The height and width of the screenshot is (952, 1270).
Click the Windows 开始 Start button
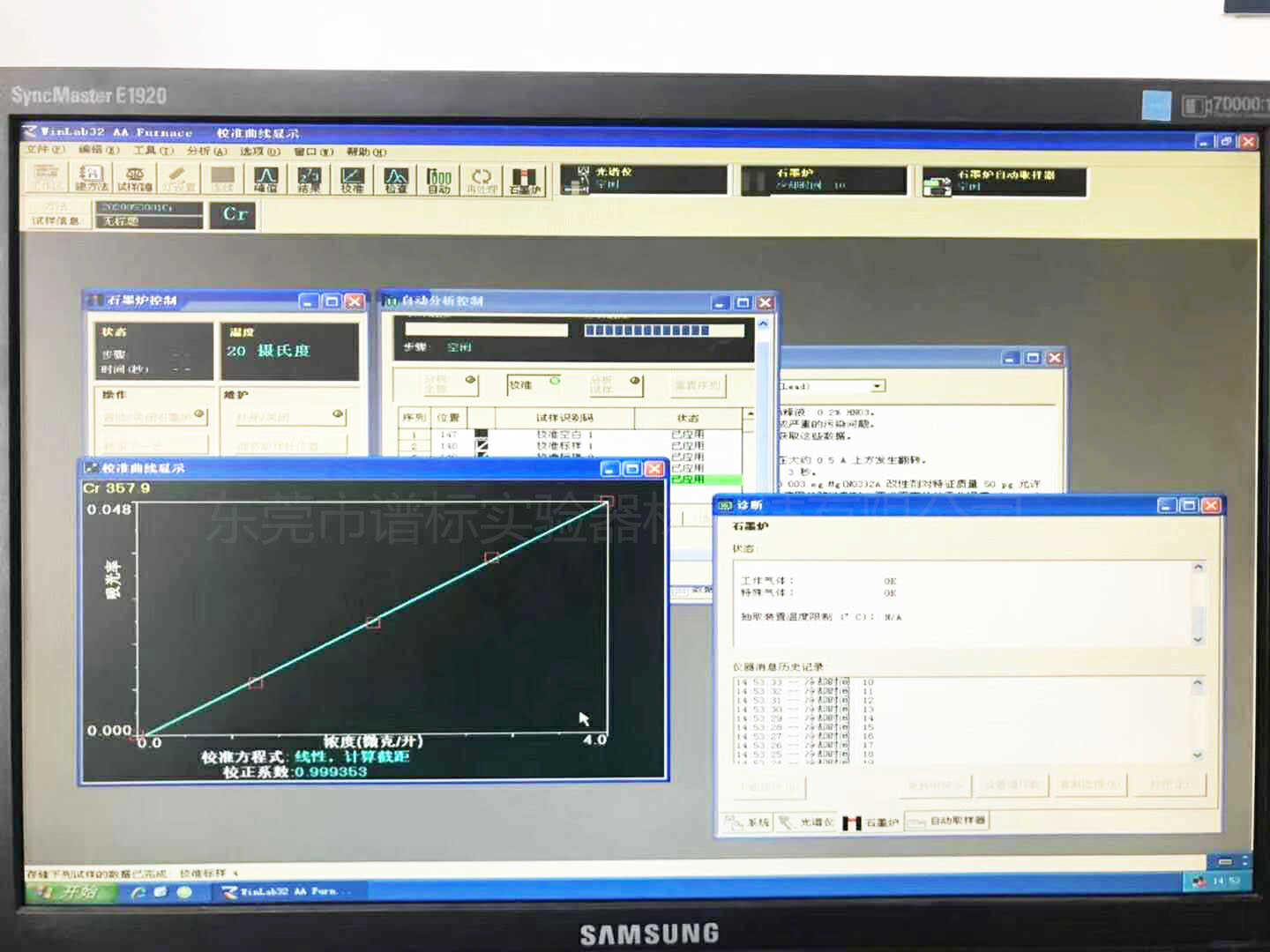click(x=69, y=892)
